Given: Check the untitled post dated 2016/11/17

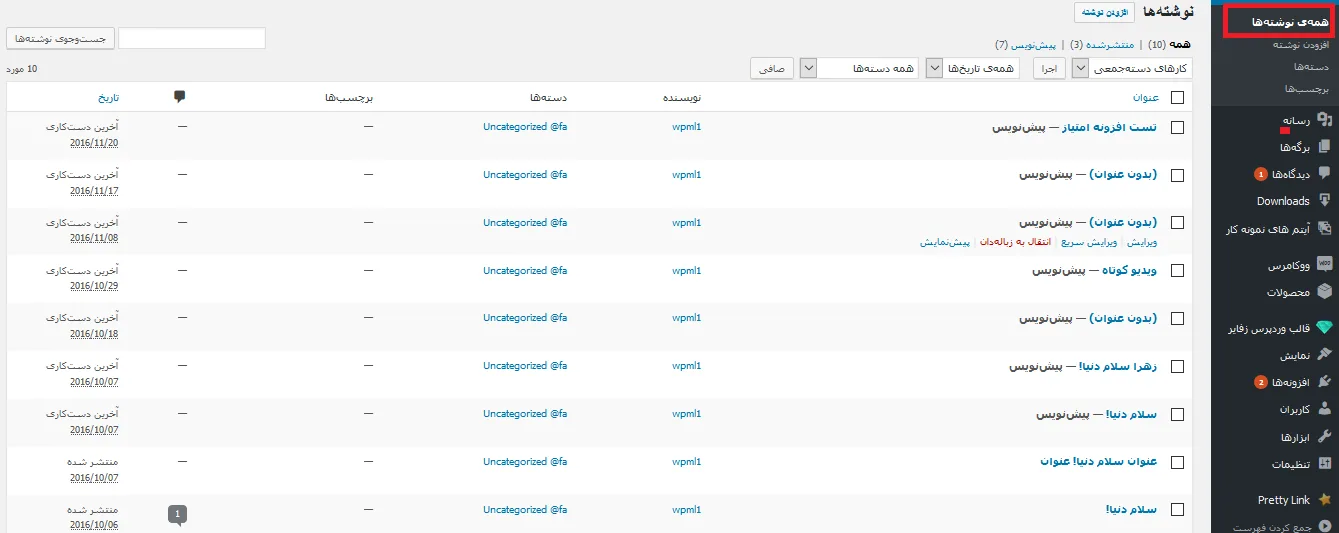Looking at the screenshot, I should [x=1177, y=175].
